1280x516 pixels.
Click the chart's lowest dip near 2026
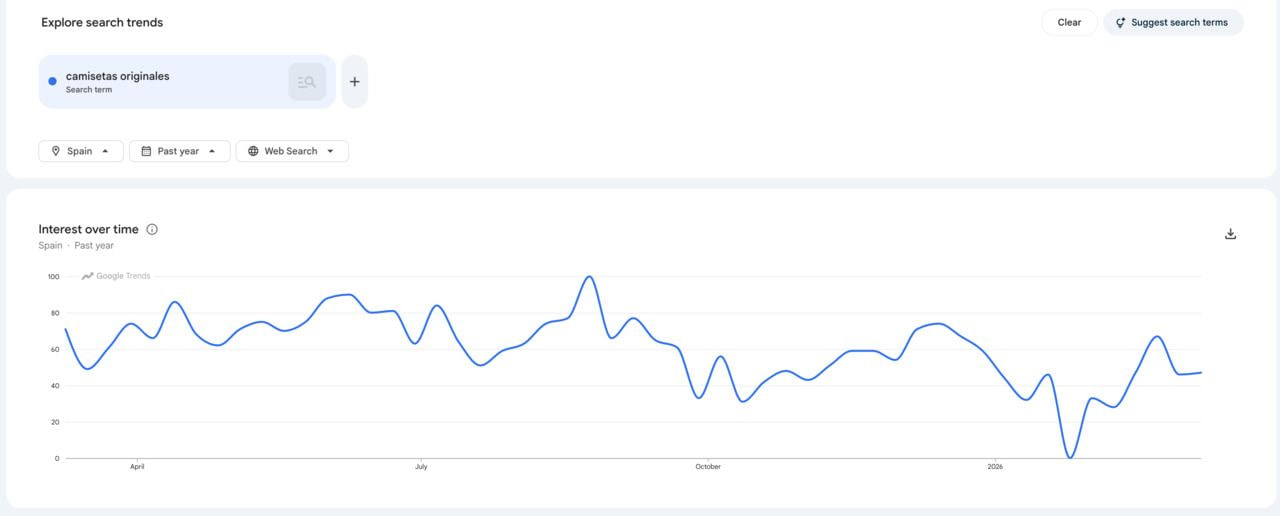pos(1070,457)
